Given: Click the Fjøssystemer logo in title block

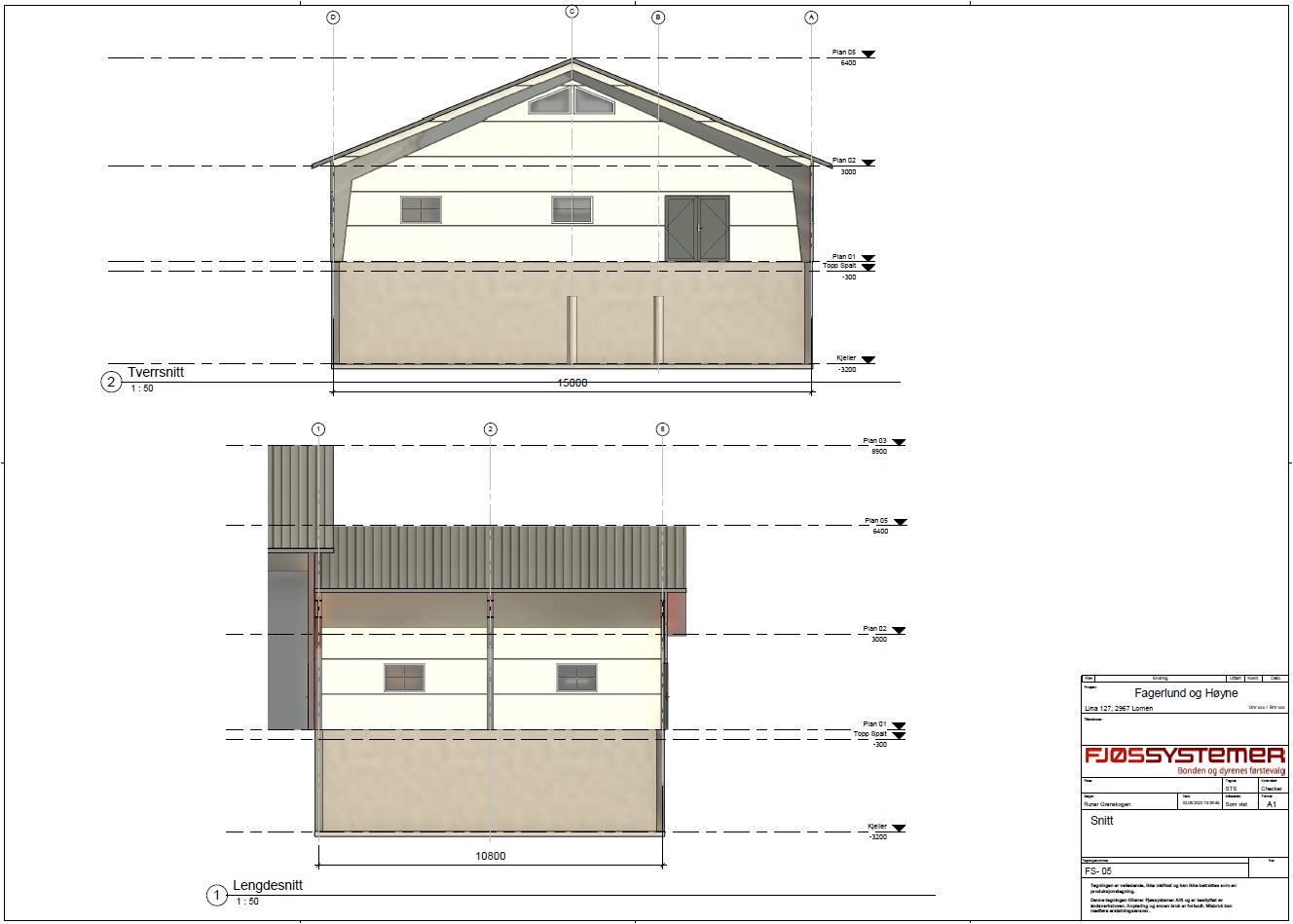Looking at the screenshot, I should click(1185, 757).
